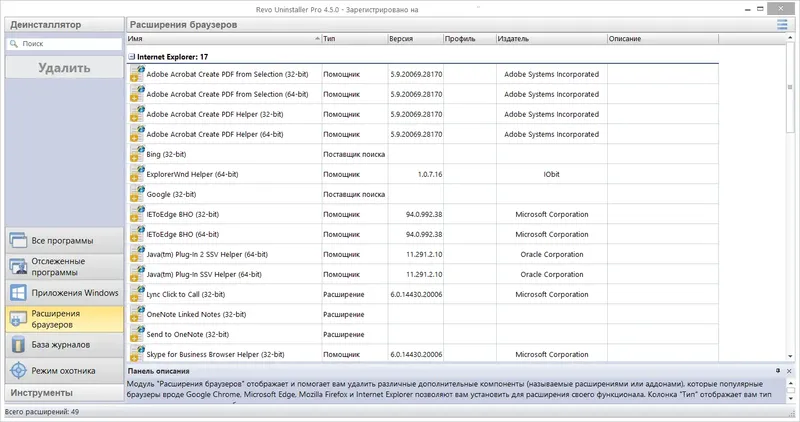Viewport: 800px width, 422px height.
Task: Collapse the Internet Explorer: 17 group
Action: pos(132,57)
